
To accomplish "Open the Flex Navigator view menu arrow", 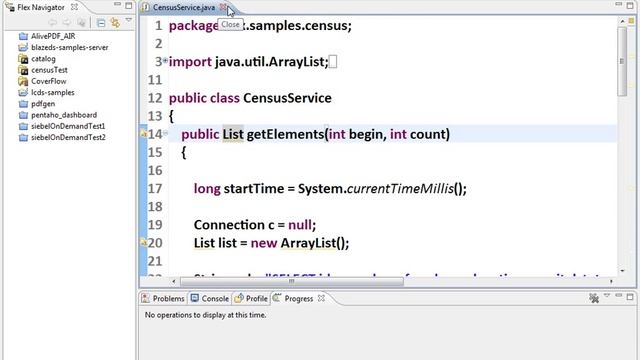I will 129,20.
